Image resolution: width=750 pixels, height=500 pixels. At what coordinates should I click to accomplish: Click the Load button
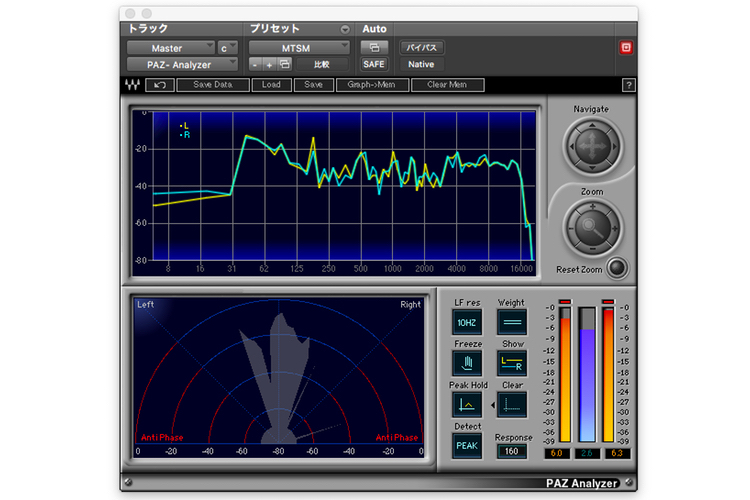click(x=271, y=85)
